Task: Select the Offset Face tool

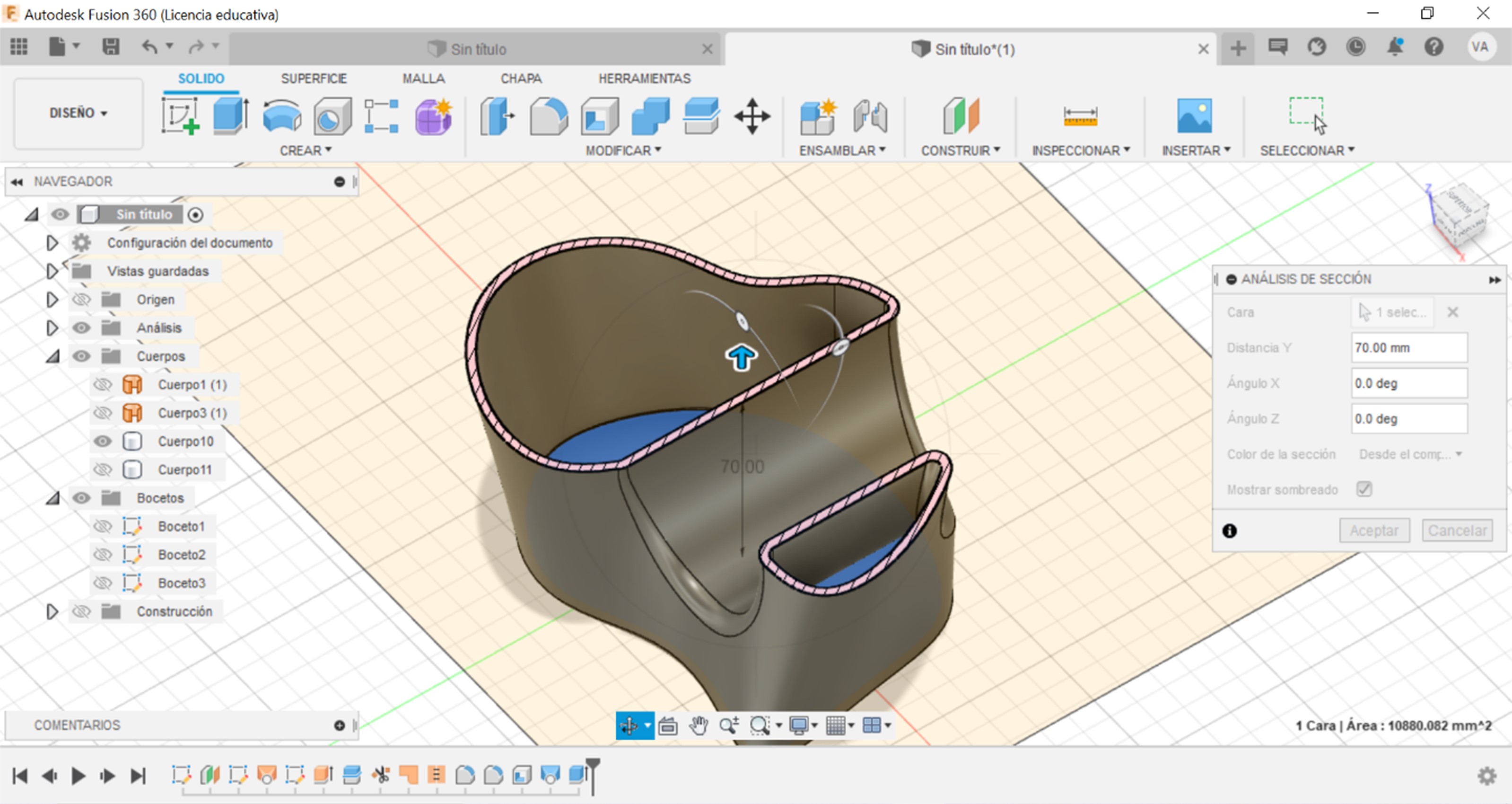Action: tap(701, 115)
